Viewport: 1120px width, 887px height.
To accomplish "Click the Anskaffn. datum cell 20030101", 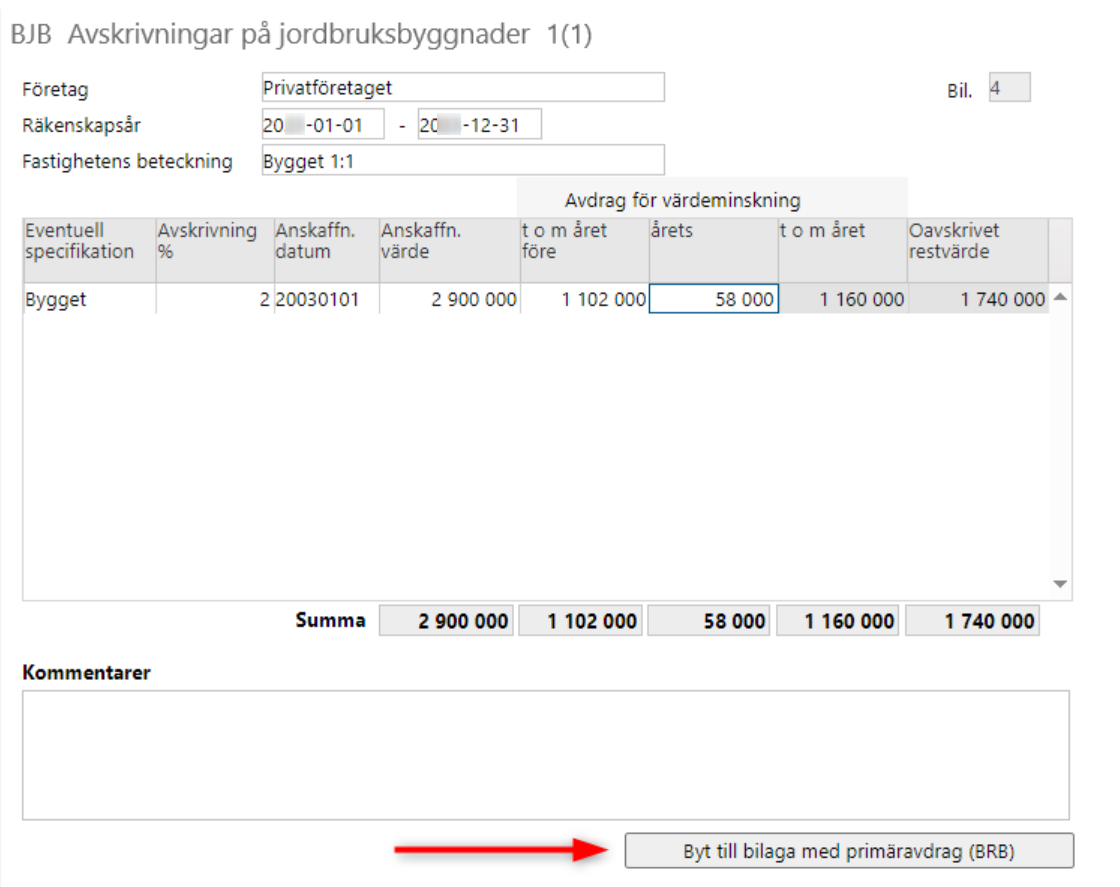I will 326,299.
